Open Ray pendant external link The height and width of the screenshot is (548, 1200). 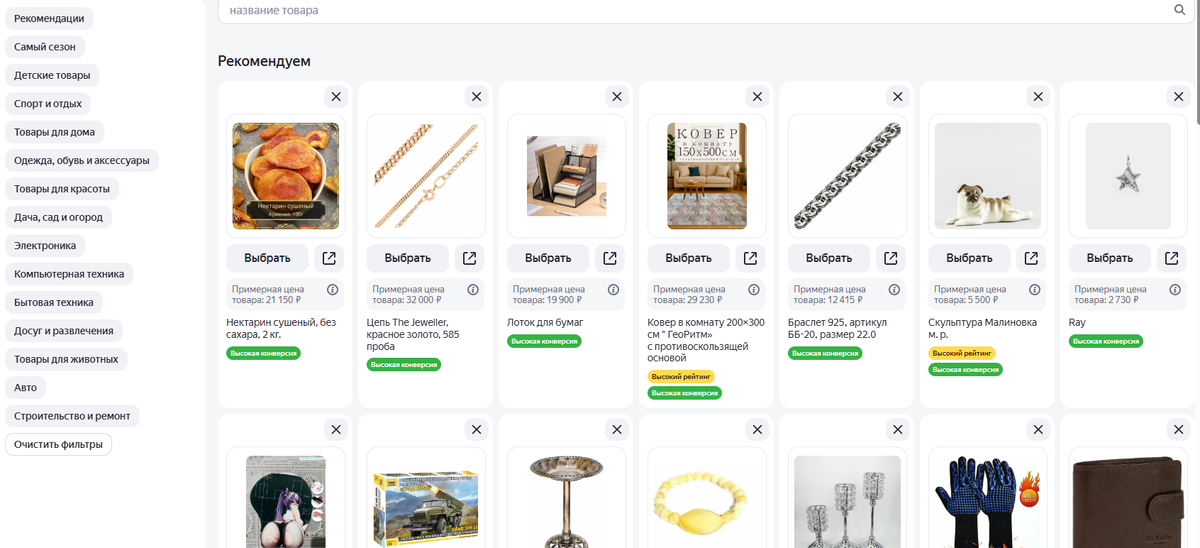coord(1171,258)
